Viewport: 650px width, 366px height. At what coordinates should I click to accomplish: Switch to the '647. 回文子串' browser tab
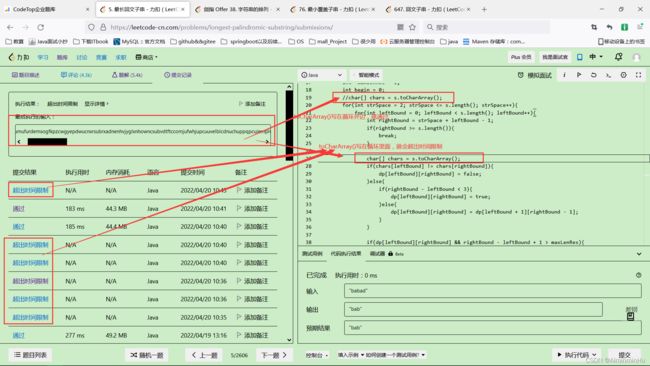click(428, 9)
